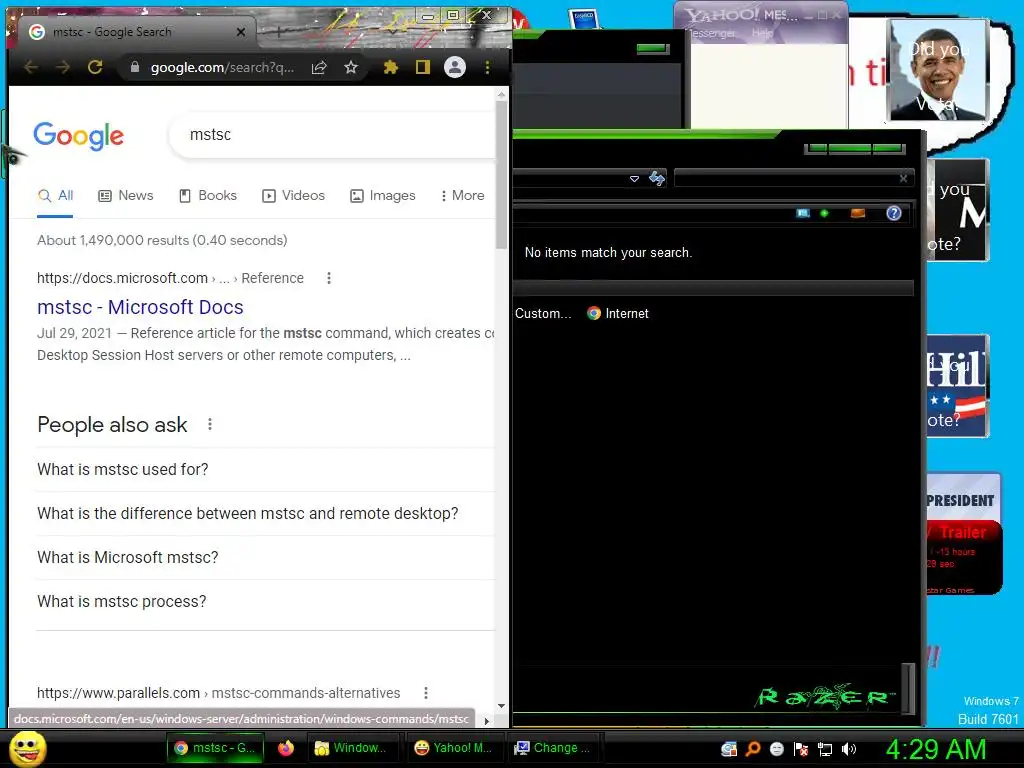Switch to Yahoo! Messenger taskbar button
Screen dimensions: 1024x768
[453, 748]
